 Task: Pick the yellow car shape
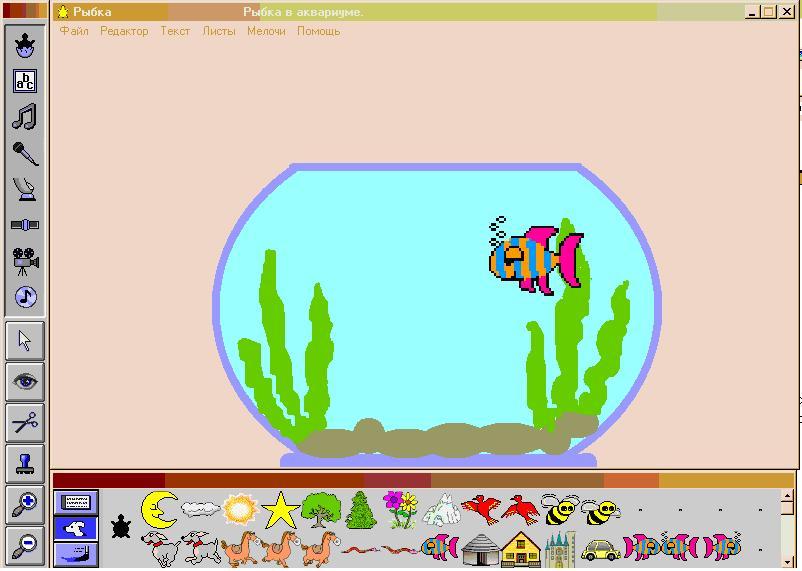click(602, 550)
